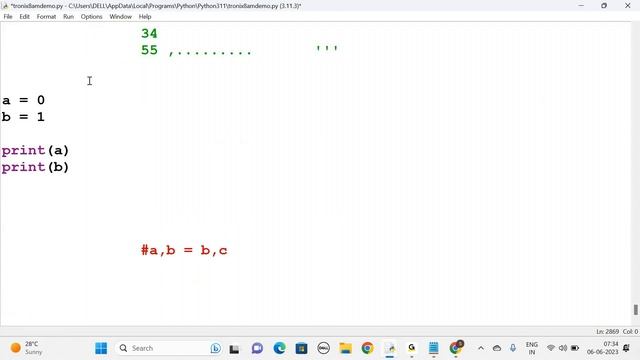The width and height of the screenshot is (640, 360).
Task: Switch ENG IN input language
Action: (531, 348)
